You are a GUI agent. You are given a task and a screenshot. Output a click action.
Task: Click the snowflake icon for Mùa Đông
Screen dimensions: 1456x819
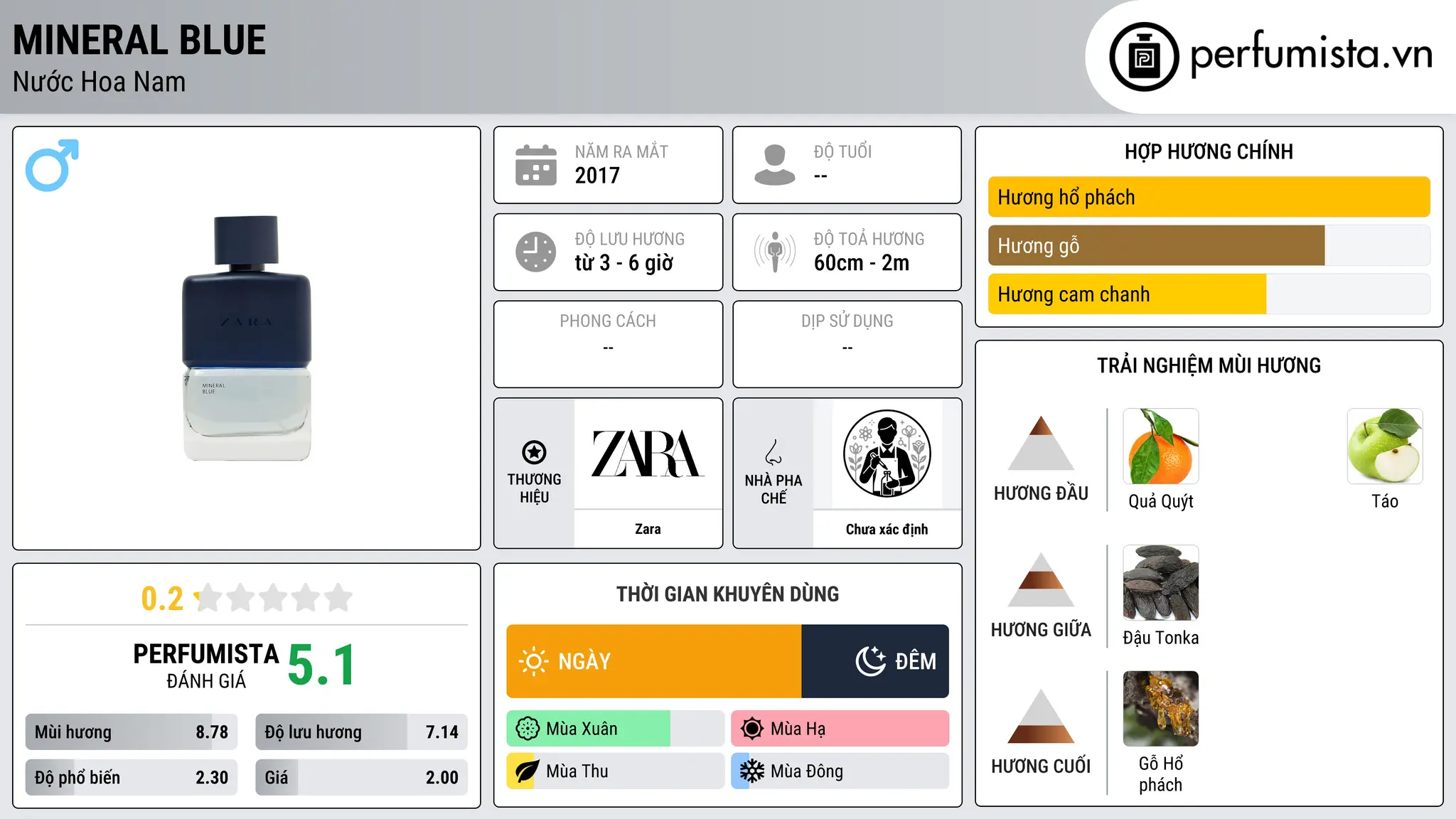coord(752,771)
